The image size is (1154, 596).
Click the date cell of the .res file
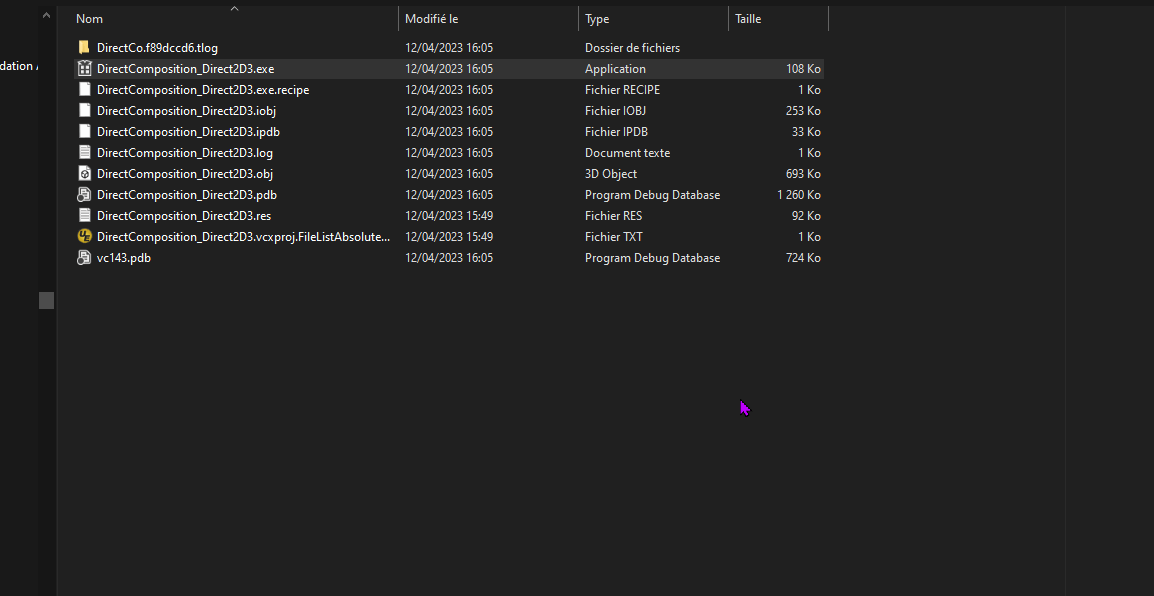click(x=449, y=216)
